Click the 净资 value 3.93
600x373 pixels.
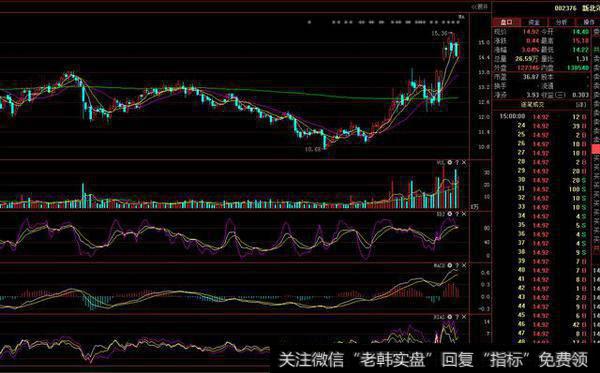point(532,95)
